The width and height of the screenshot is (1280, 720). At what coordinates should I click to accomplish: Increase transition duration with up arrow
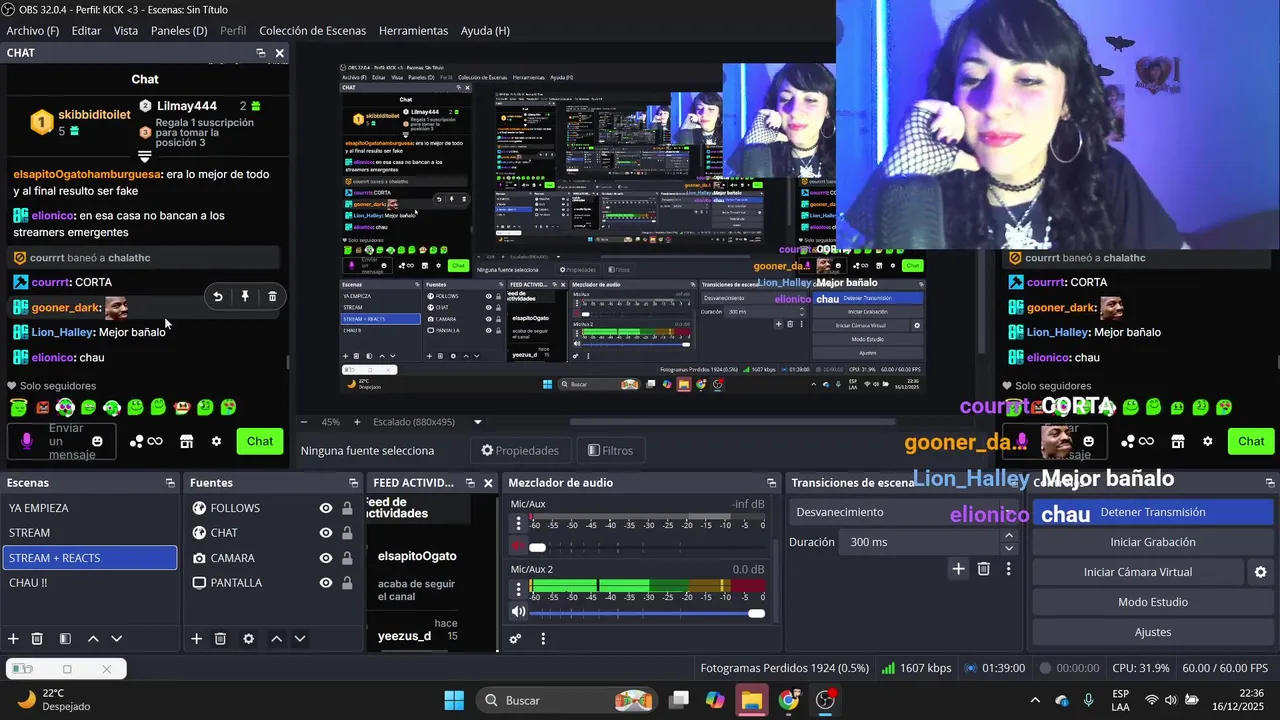[x=1008, y=536]
